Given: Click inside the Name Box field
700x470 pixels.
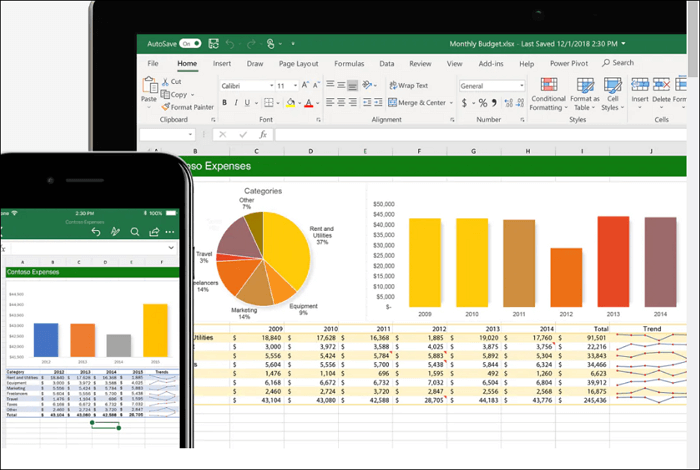Looking at the screenshot, I should (167, 134).
